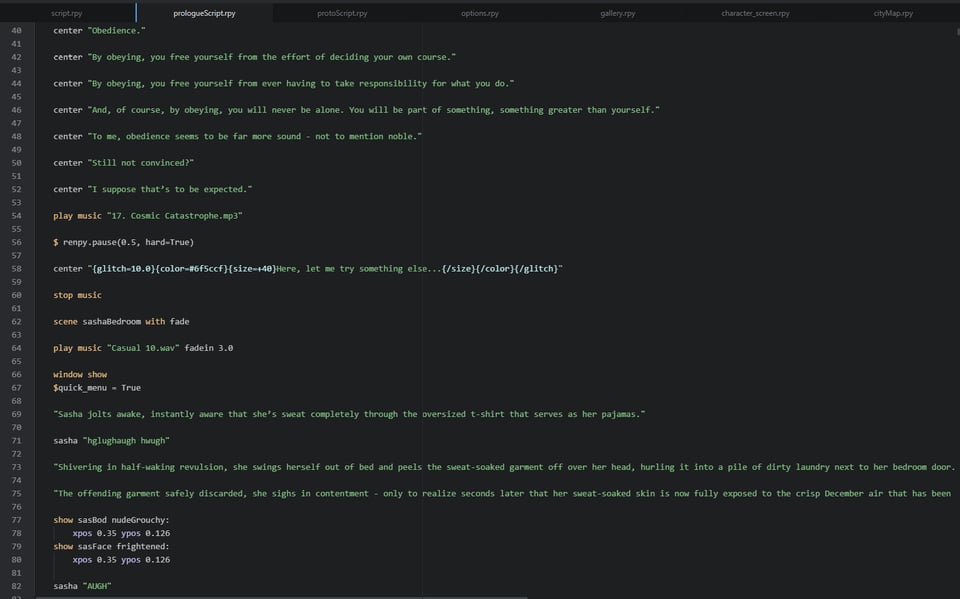
Task: Place cursor in the "hglughaugh hwugh" dialogue
Action: coord(128,440)
